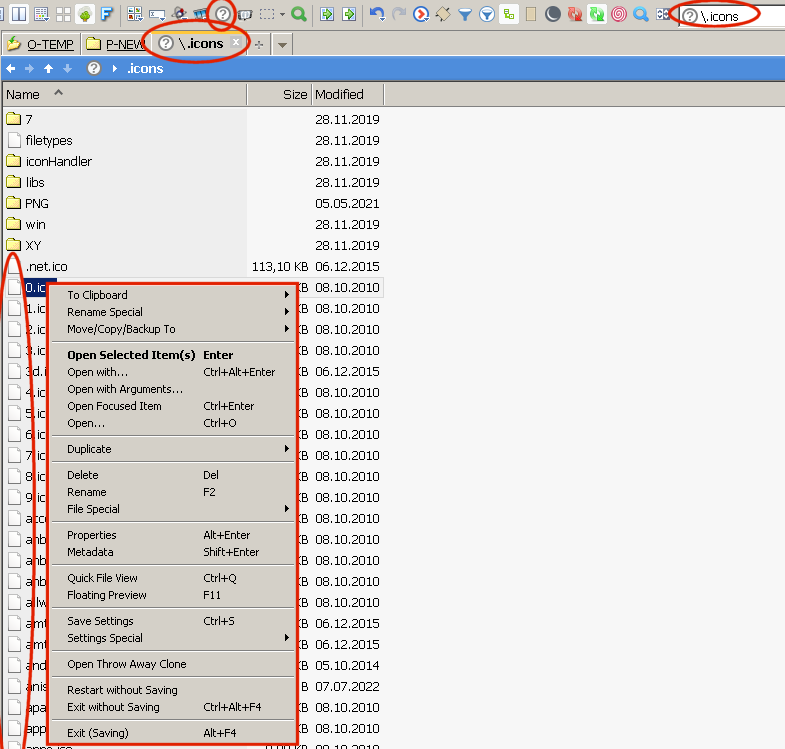The height and width of the screenshot is (749, 785).
Task: Click the green tree icon in toolbar
Action: click(x=85, y=14)
